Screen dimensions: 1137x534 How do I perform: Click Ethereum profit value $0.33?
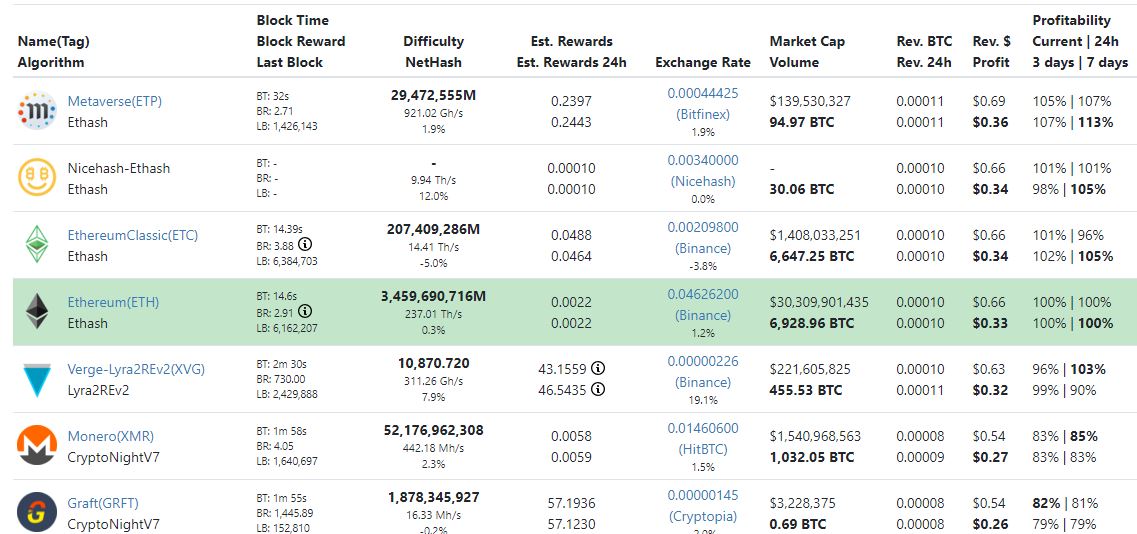pos(991,323)
